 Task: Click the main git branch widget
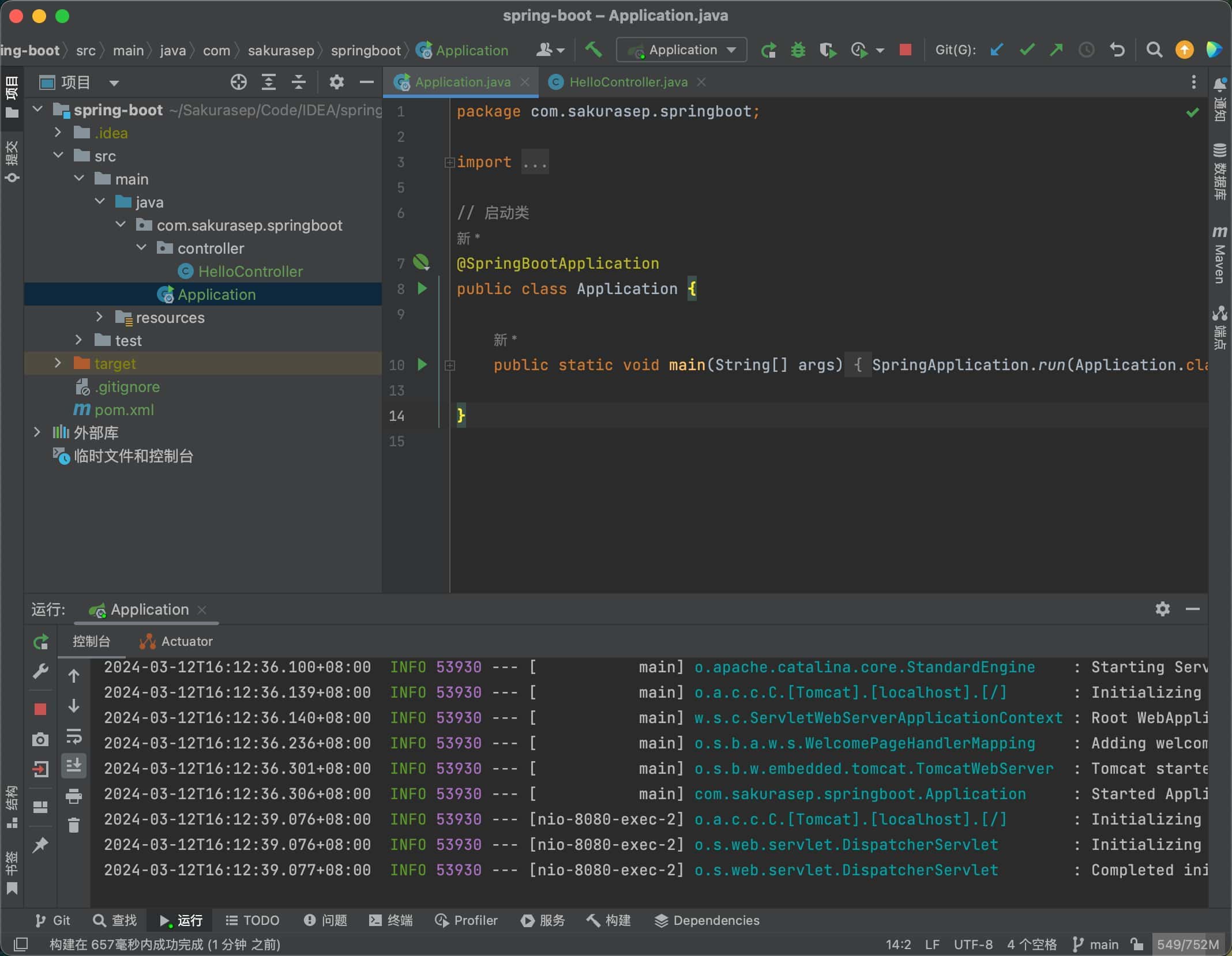click(x=1096, y=944)
